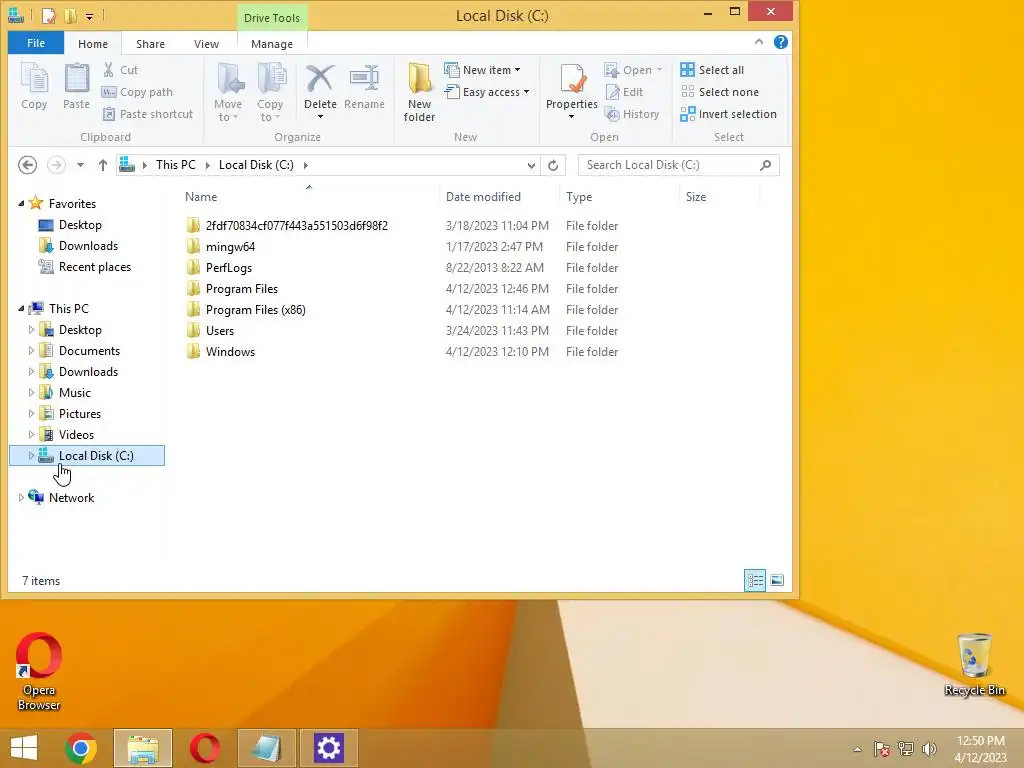Click the Drive Tools contextual tab
The width and height of the screenshot is (1024, 768).
(x=272, y=18)
